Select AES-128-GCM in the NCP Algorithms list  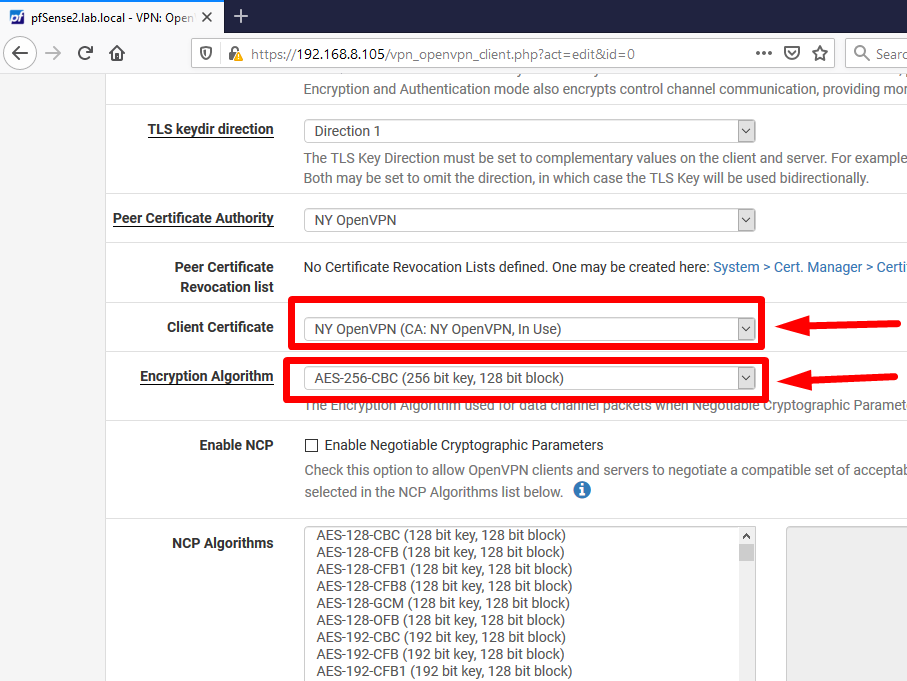(443, 603)
